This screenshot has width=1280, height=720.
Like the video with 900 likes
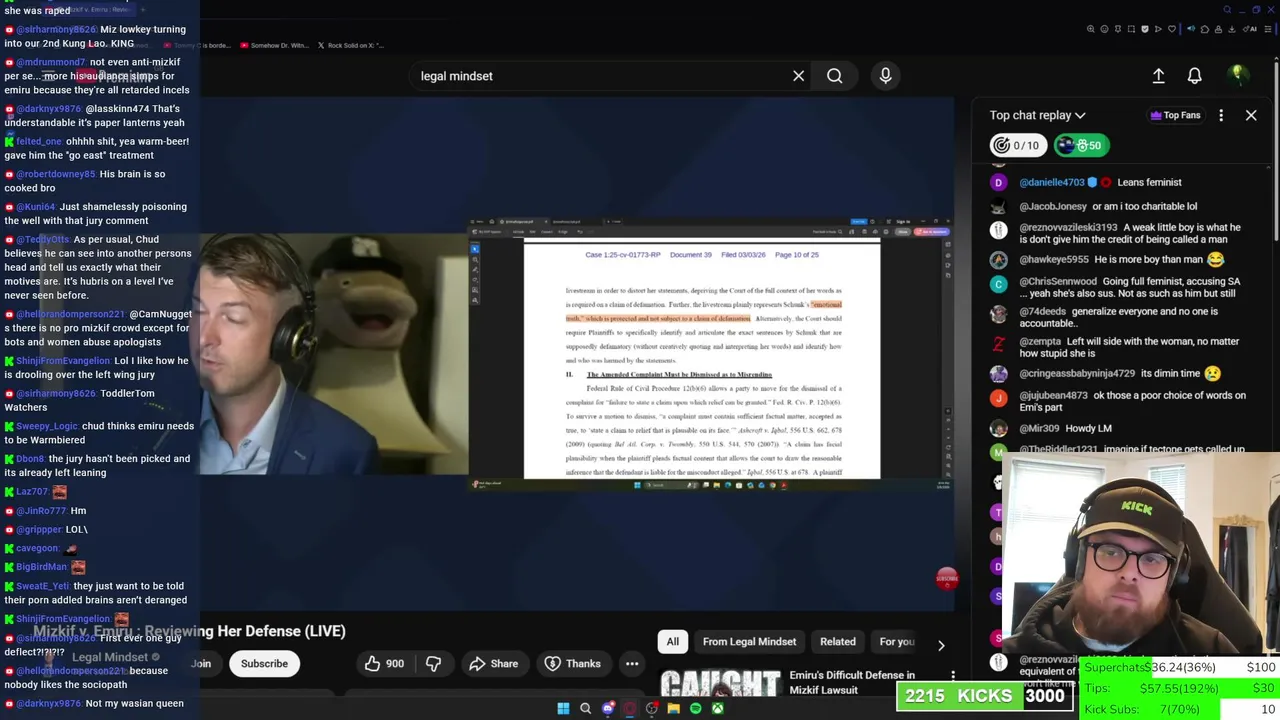pos(384,664)
